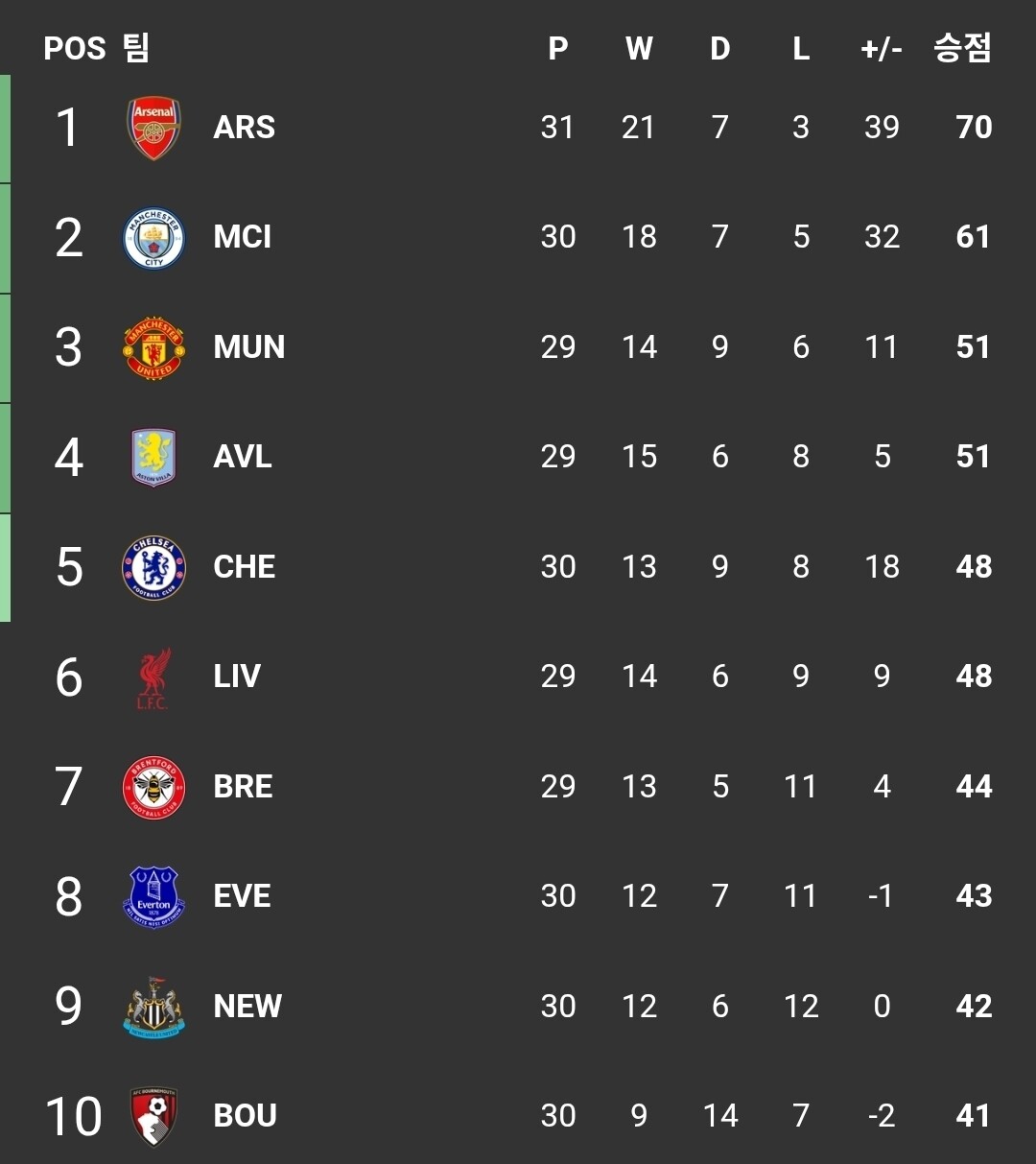Tap the Chelsea club crest
Screen dimensions: 1036x1164
[153, 567]
